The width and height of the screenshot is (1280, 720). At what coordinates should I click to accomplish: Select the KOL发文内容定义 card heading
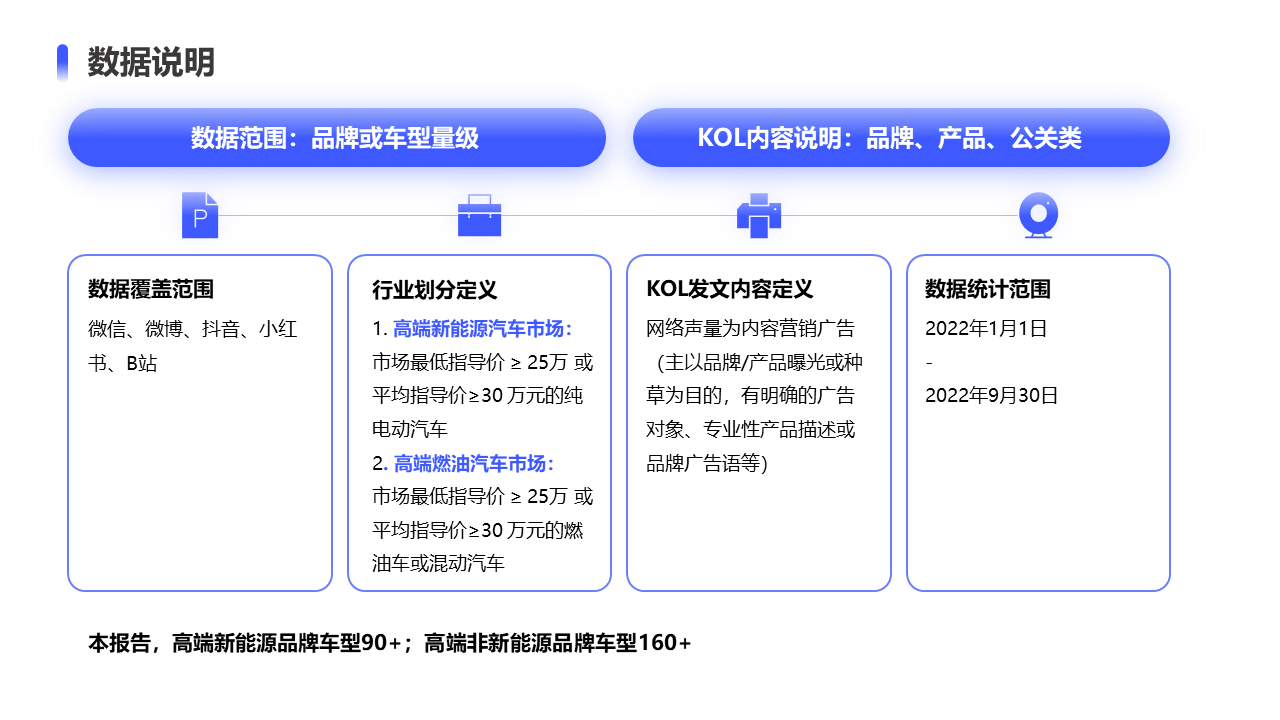pyautogui.click(x=730, y=290)
